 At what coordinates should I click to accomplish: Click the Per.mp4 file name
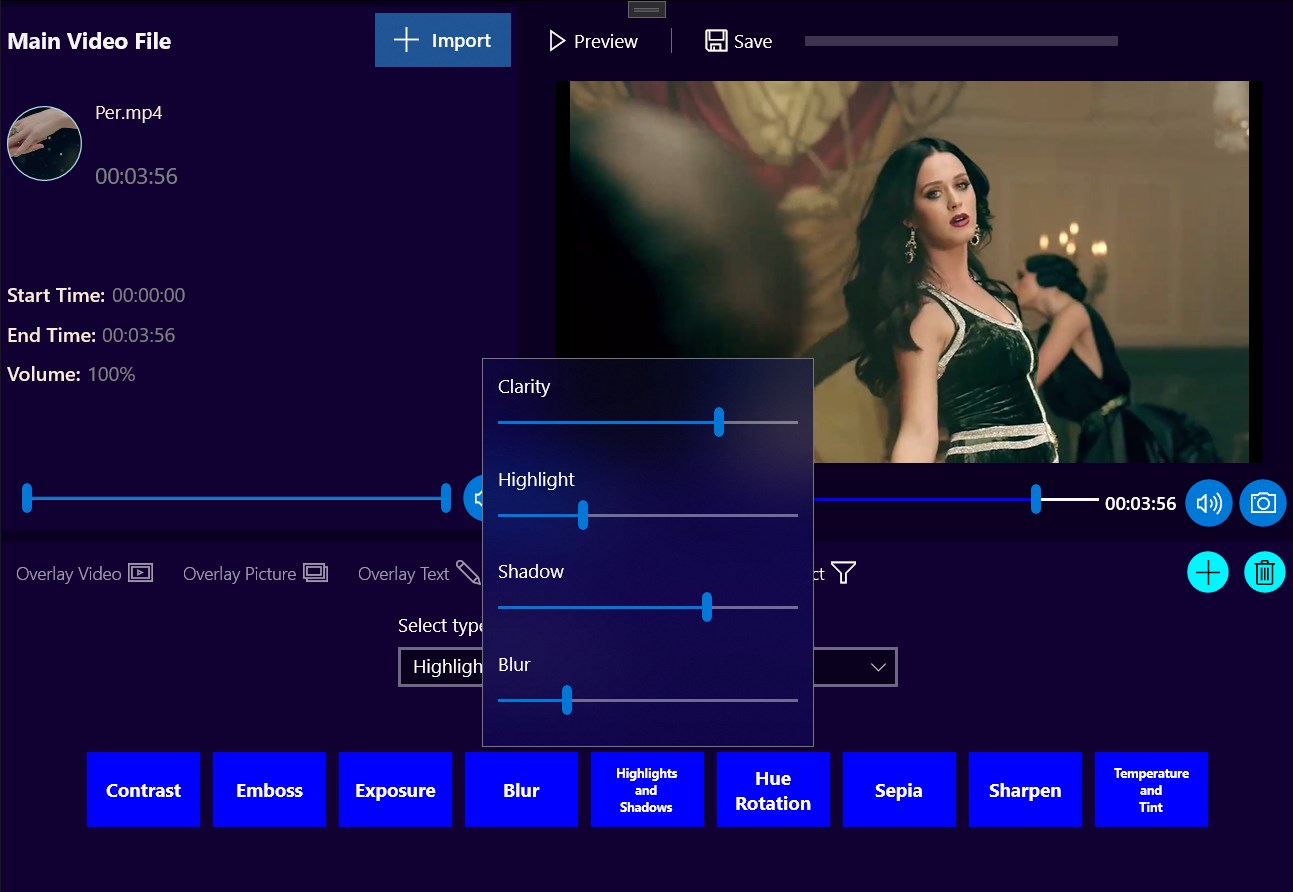pyautogui.click(x=128, y=112)
